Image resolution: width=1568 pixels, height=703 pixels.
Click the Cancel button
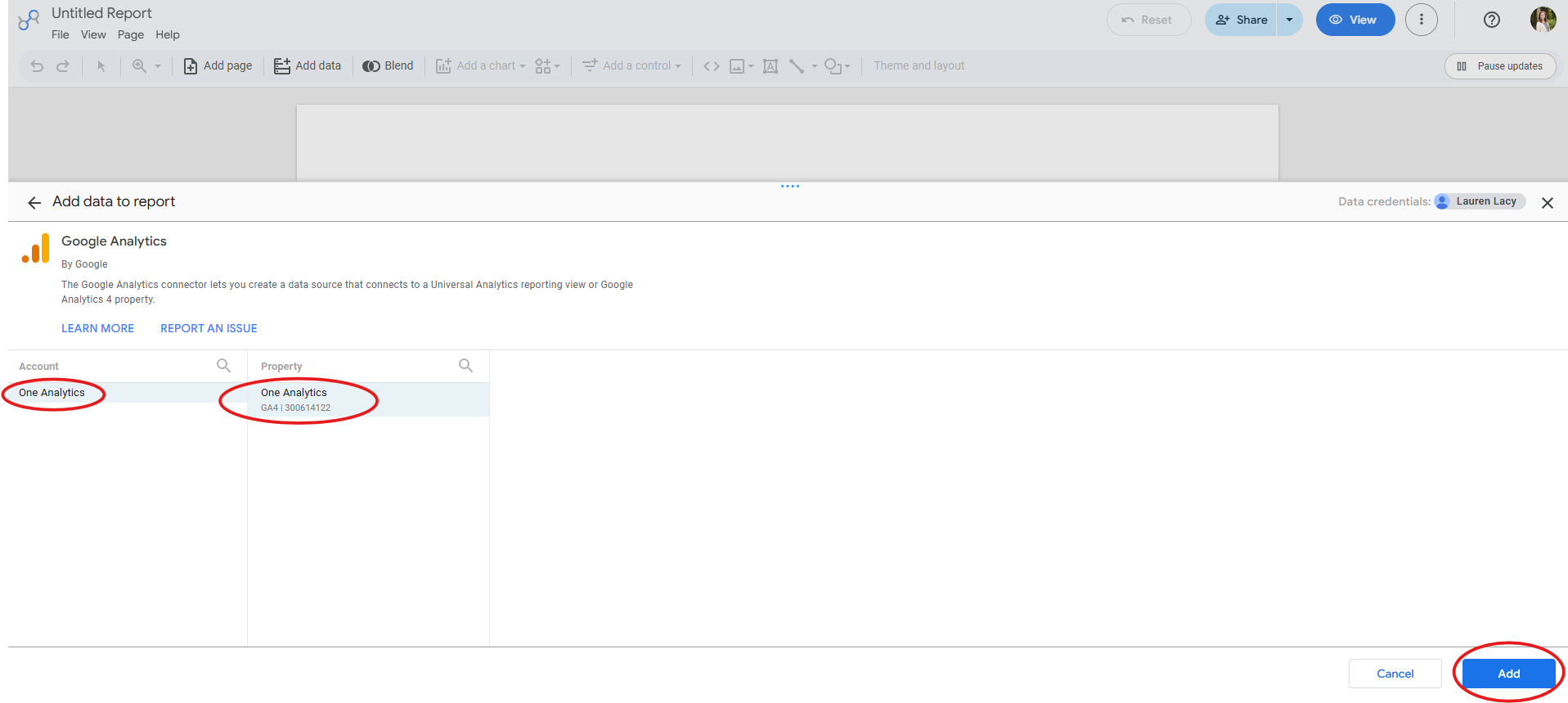(x=1395, y=674)
